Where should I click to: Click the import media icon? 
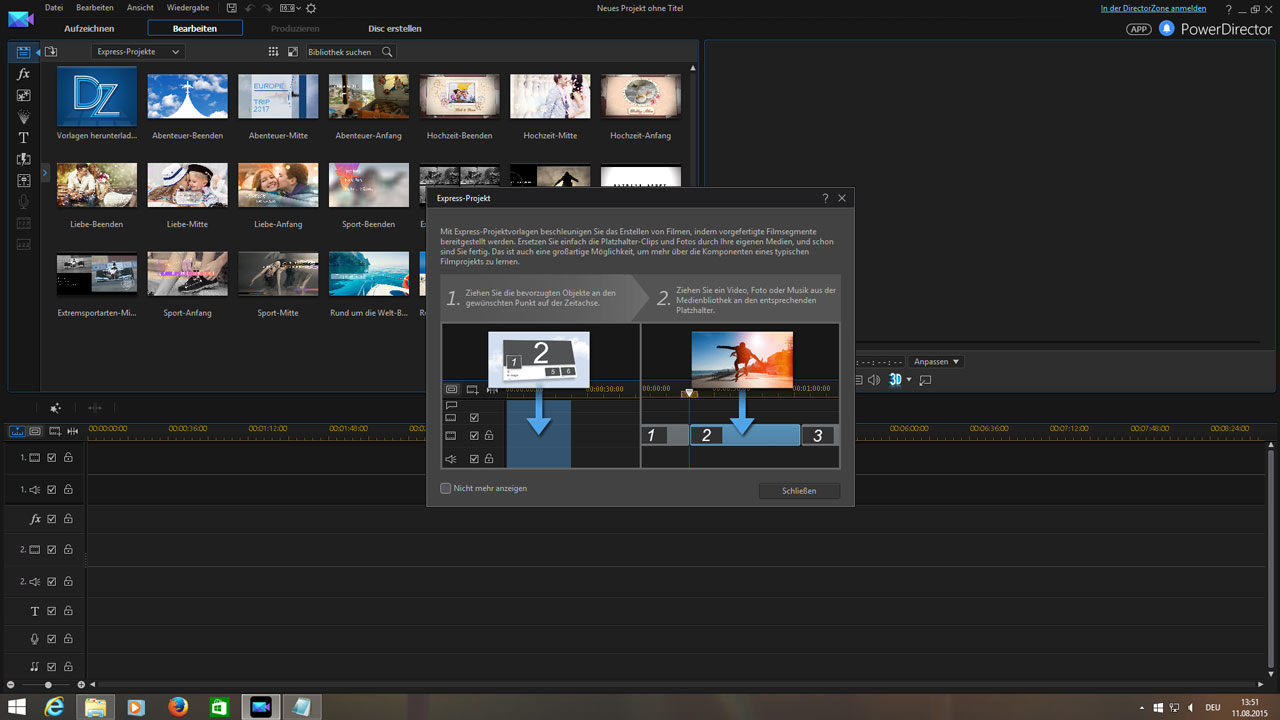pyautogui.click(x=51, y=52)
